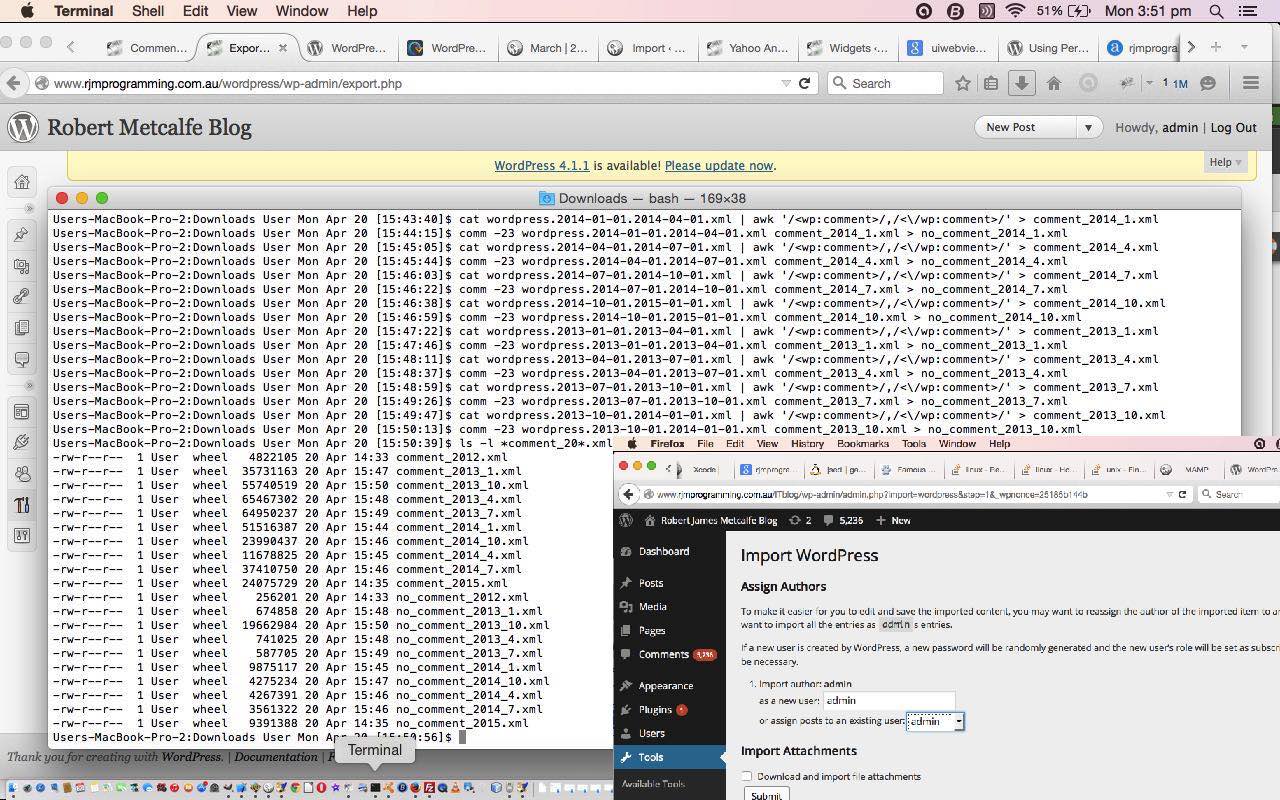Open Dashboard home icon in WordPress sidebar

22,182
